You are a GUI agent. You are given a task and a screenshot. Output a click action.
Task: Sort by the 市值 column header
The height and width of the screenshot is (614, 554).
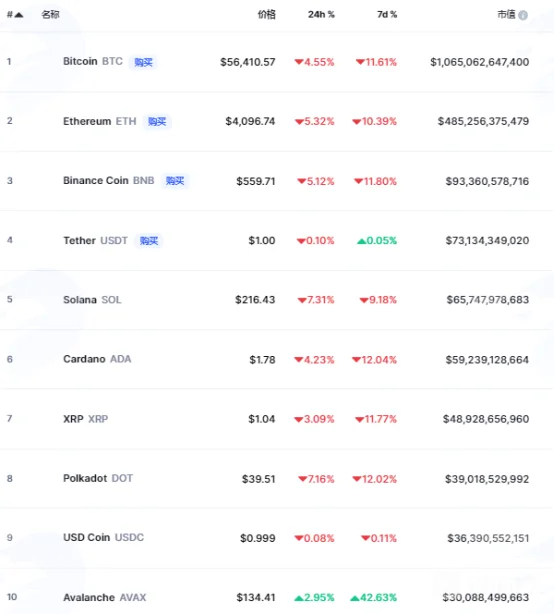click(x=506, y=14)
